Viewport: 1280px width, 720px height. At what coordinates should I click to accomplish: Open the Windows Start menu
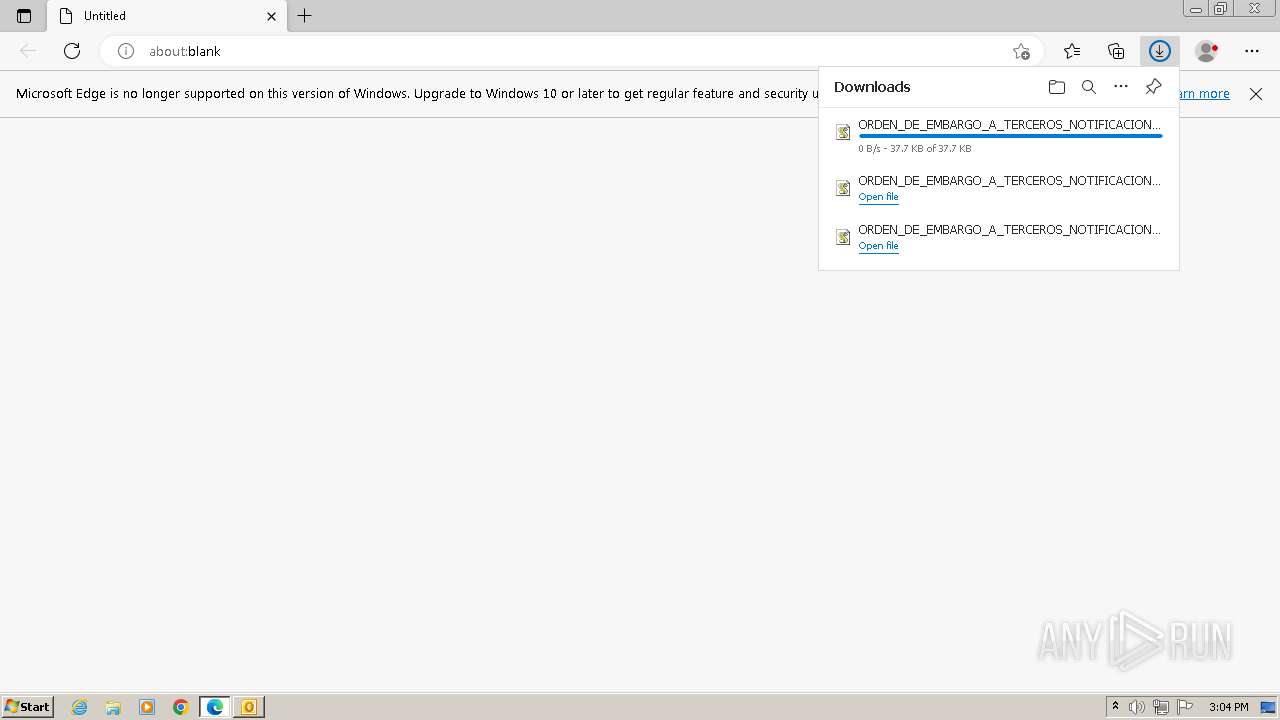click(x=28, y=707)
